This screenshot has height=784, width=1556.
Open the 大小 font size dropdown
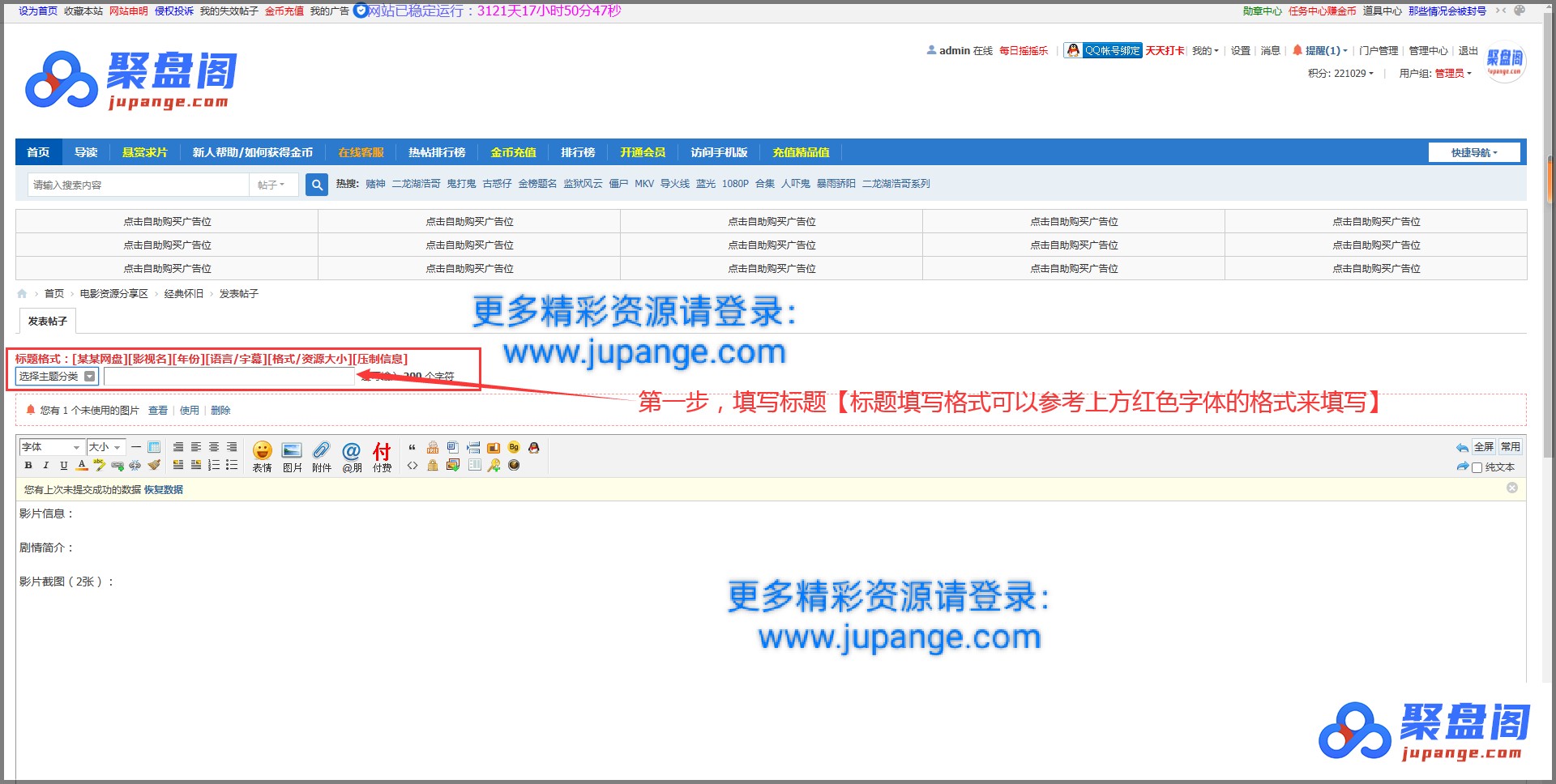(105, 447)
